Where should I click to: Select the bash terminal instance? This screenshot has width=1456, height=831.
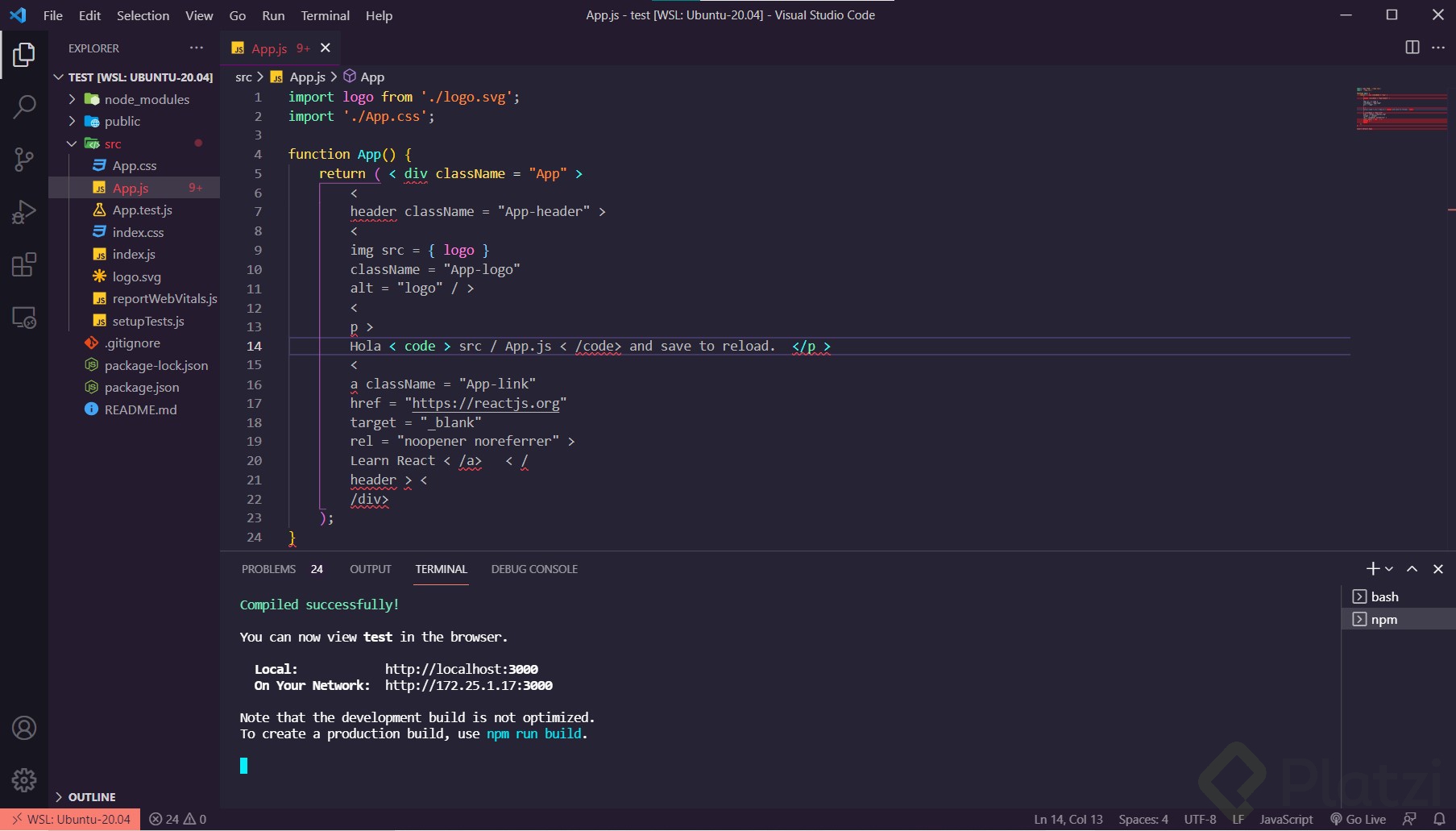pos(1399,597)
